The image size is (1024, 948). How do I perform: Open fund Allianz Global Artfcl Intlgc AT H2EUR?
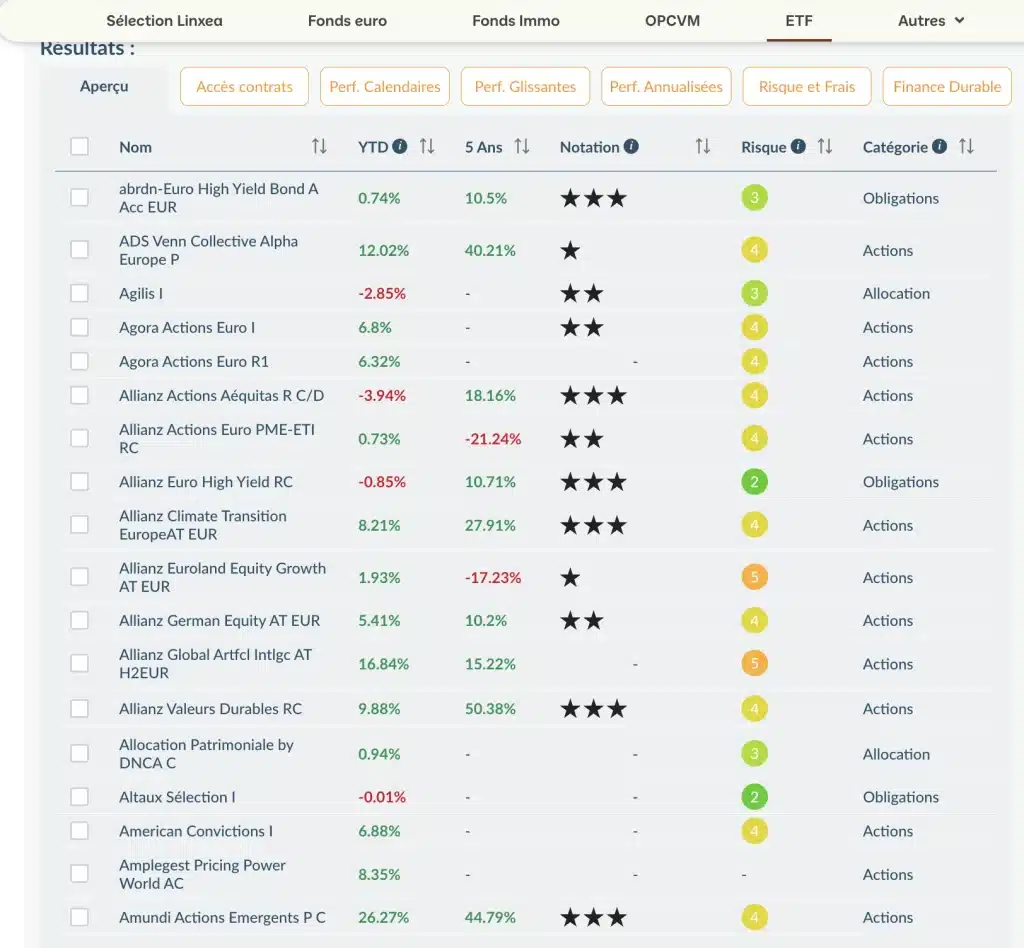pos(216,663)
